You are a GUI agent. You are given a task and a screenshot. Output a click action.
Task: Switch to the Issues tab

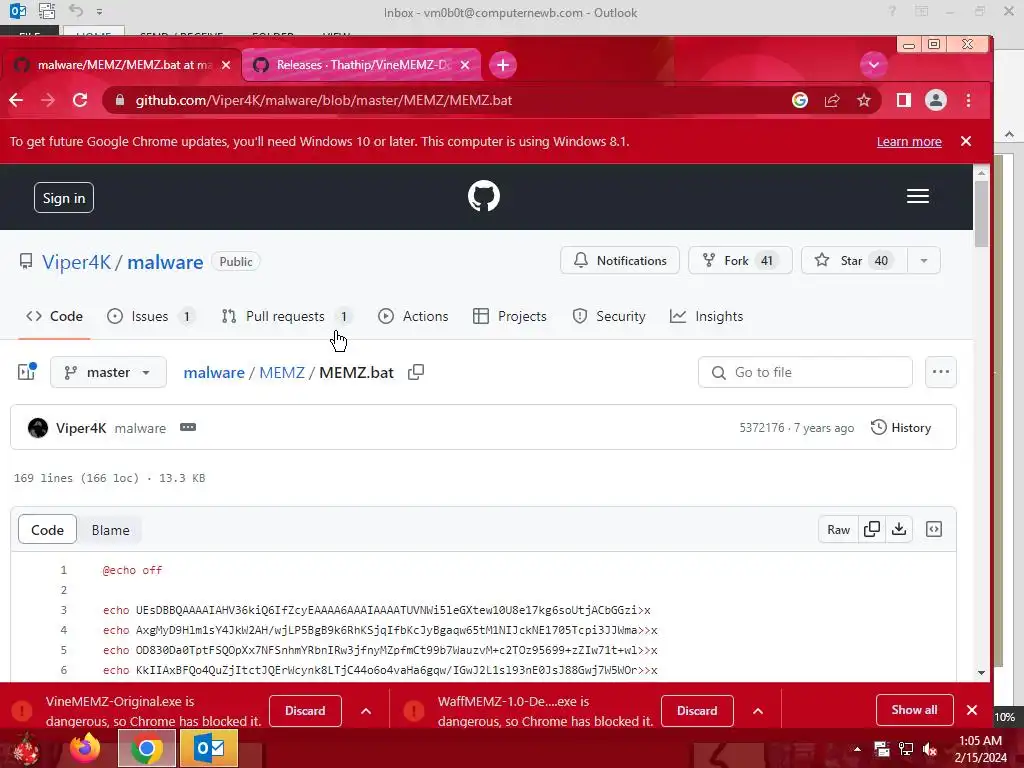point(151,316)
